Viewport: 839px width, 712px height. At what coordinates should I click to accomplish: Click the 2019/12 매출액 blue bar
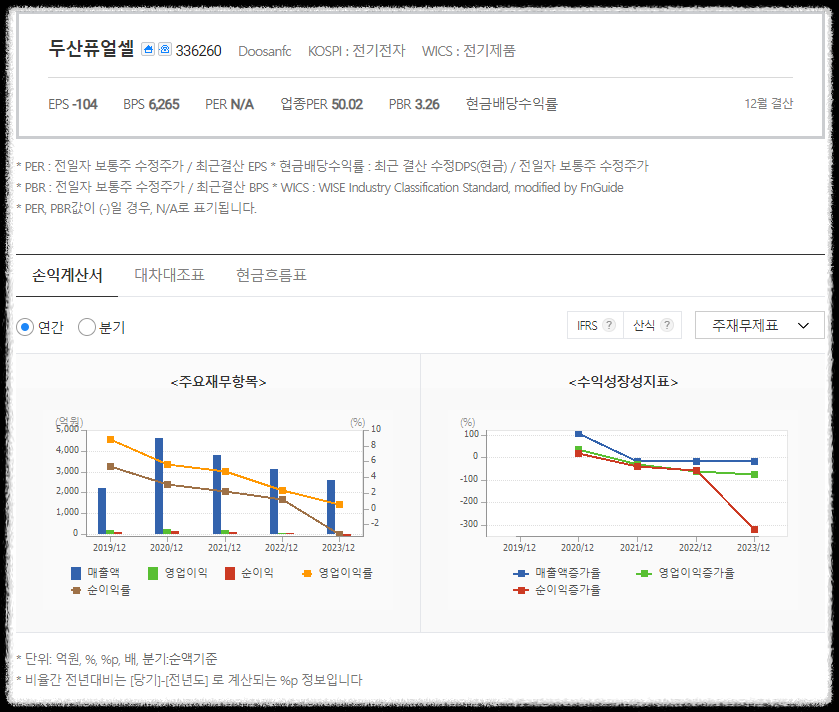pyautogui.click(x=102, y=511)
